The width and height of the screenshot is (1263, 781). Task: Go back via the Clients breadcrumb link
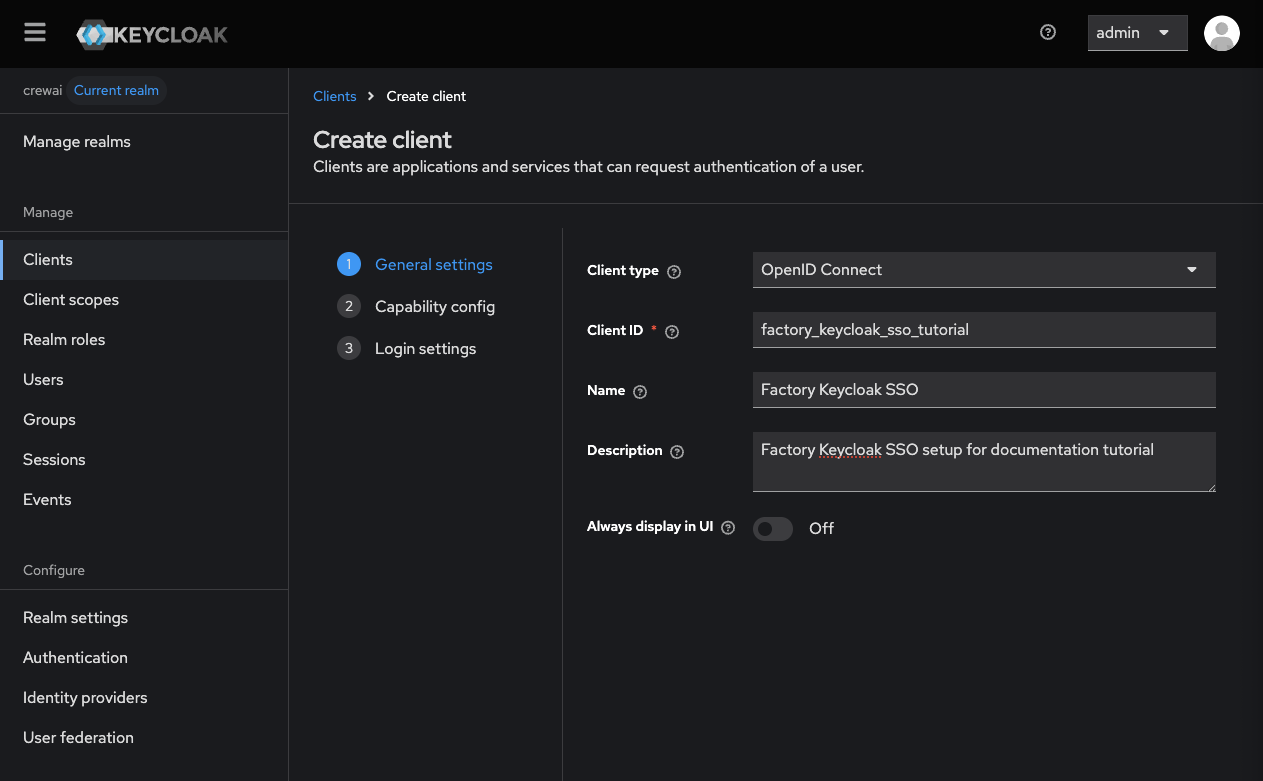click(x=334, y=96)
